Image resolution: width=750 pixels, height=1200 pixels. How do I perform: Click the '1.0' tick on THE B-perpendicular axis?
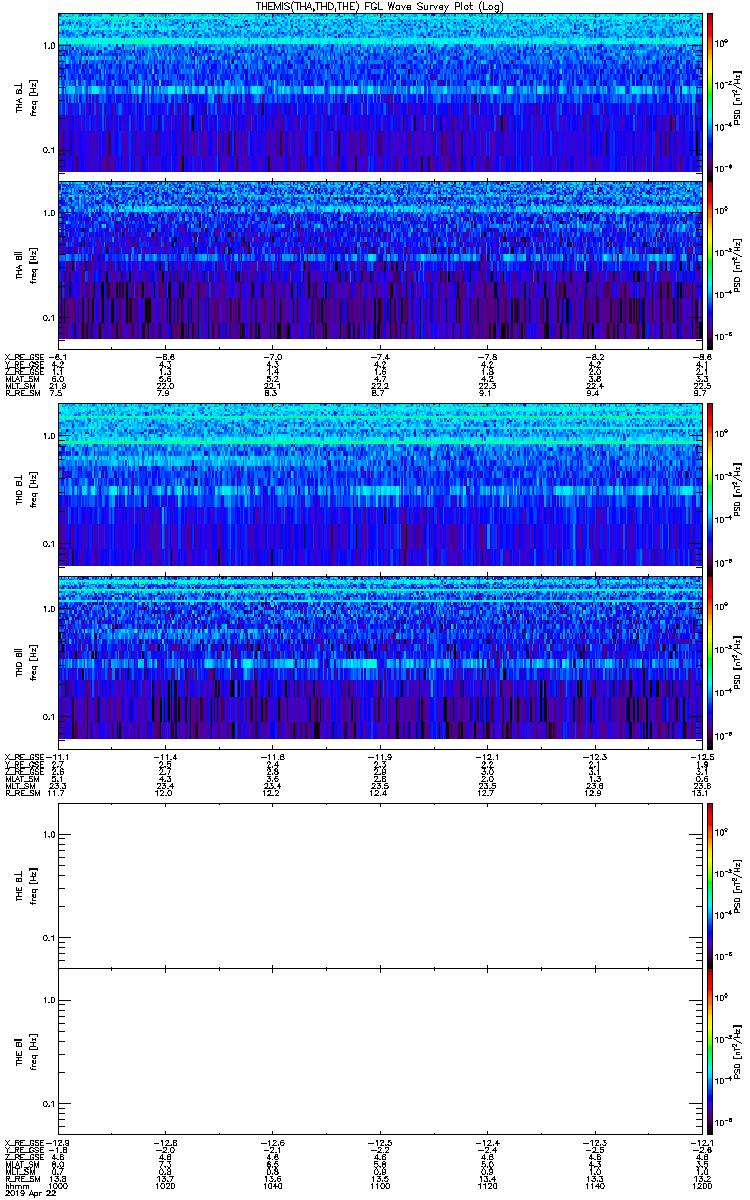click(48, 835)
